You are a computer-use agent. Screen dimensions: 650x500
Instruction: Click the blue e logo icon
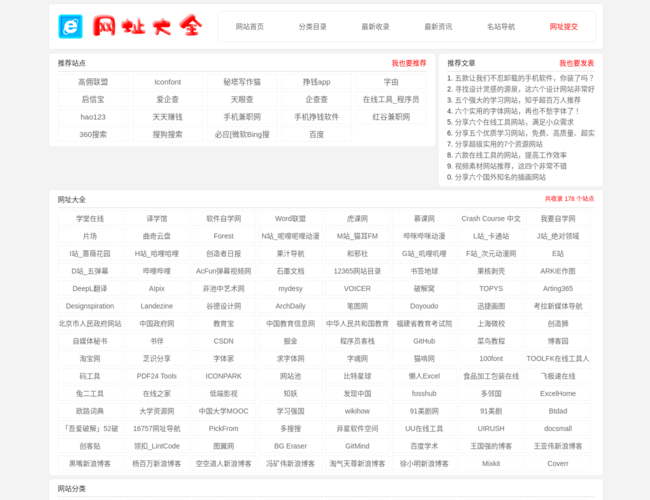point(70,27)
